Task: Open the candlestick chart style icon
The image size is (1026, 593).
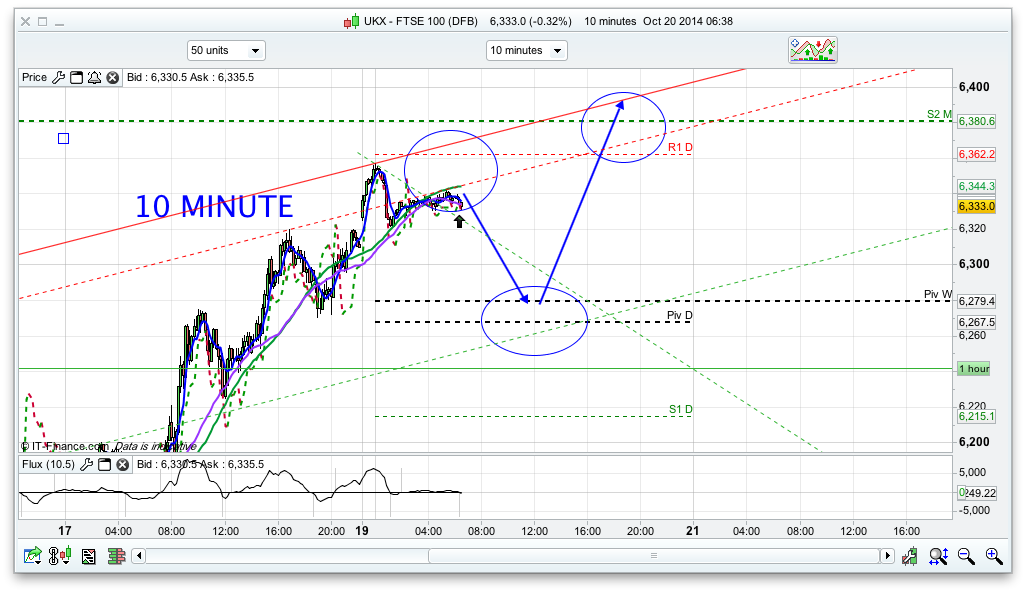Action: 60,556
